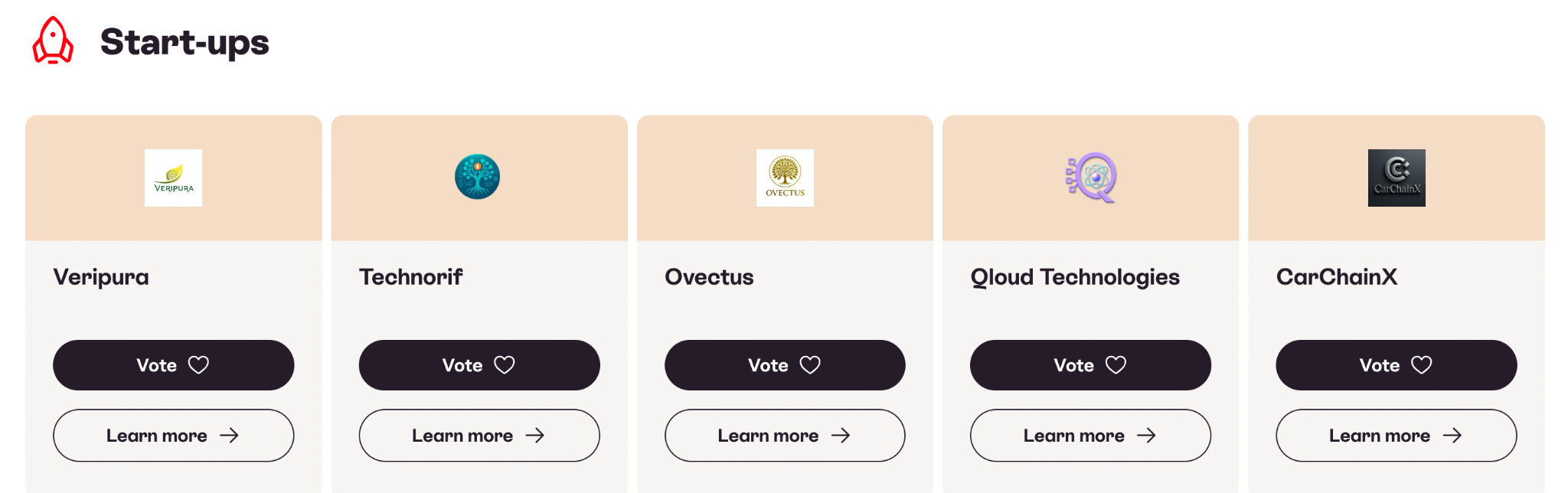This screenshot has height=493, width=1568.
Task: Vote for Technorif
Action: [x=479, y=365]
